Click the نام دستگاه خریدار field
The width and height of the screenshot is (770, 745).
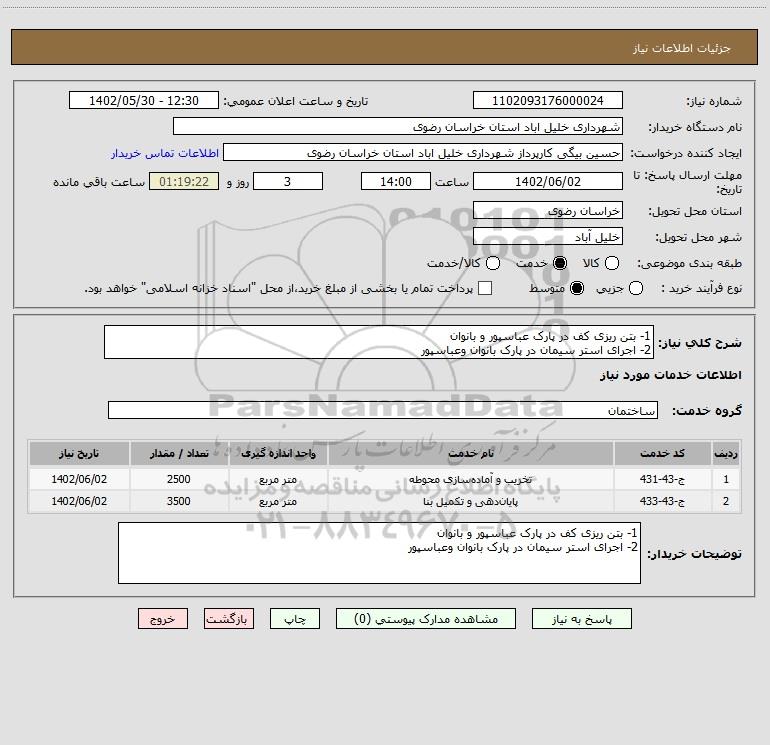click(x=398, y=127)
